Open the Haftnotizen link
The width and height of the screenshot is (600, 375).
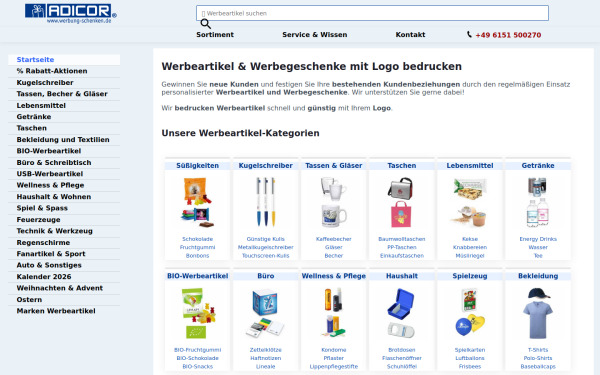[266, 359]
